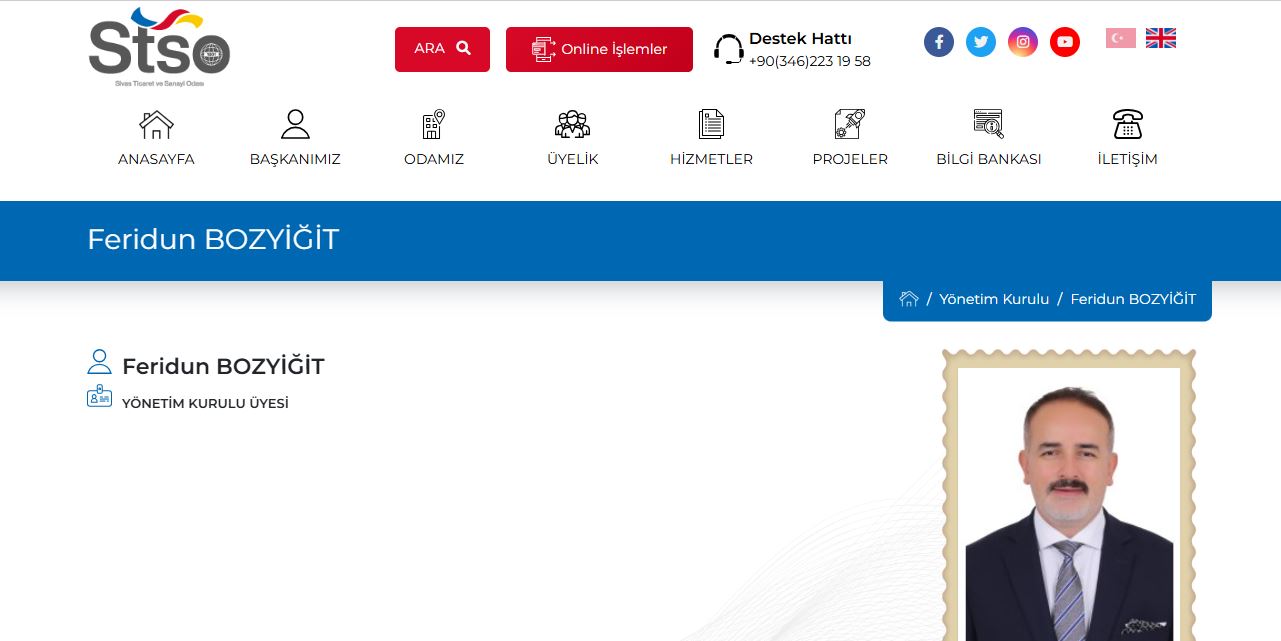Screen dimensions: 1281x641
Task: Click the Anasayfa house icon
Action: coord(156,124)
